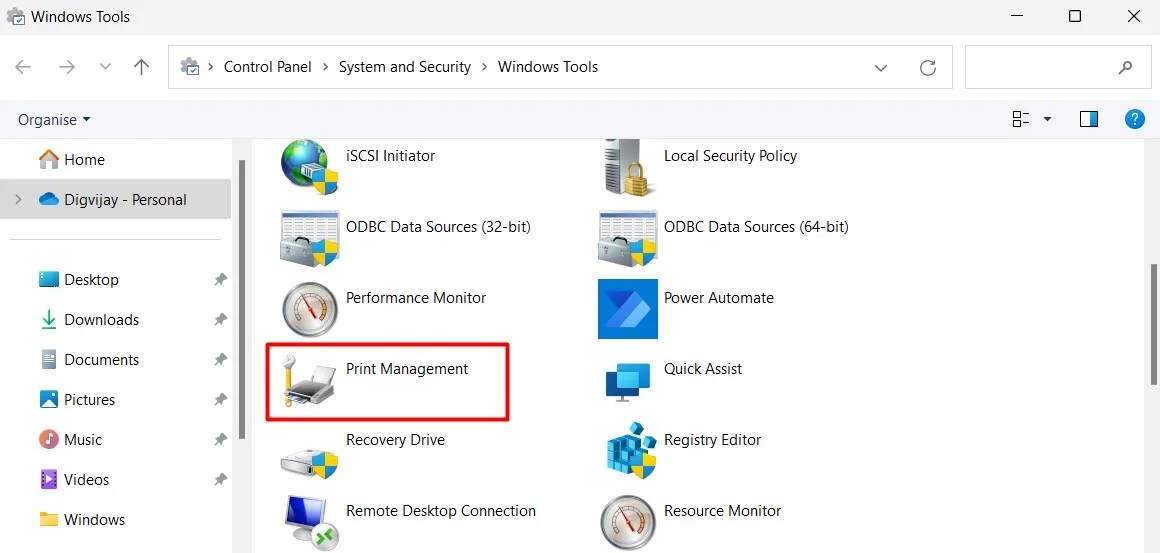Viewport: 1160px width, 553px height.
Task: Unpin Pictures using its pin icon
Action: [x=220, y=399]
